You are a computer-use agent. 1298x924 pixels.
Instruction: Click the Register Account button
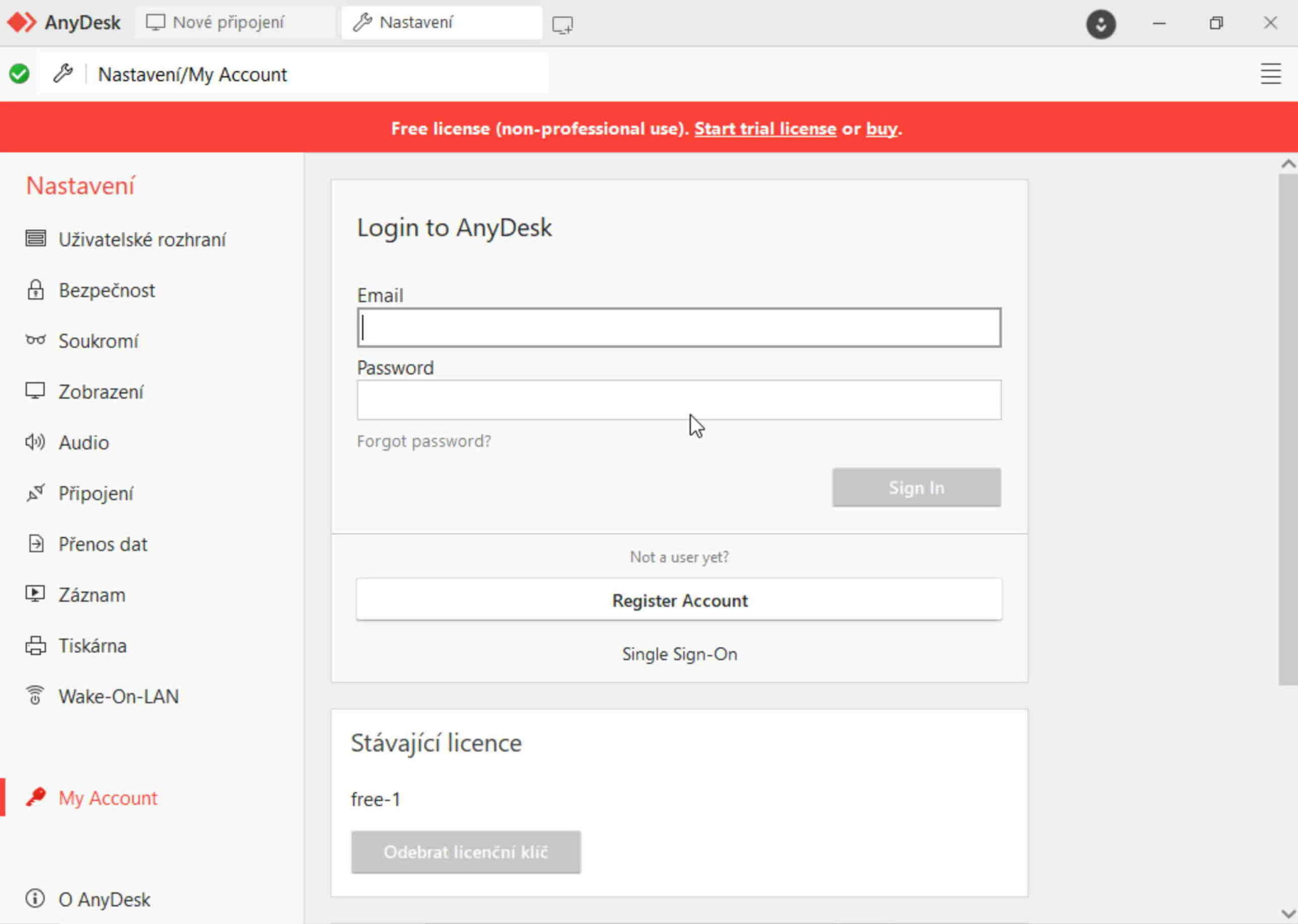[x=679, y=600]
